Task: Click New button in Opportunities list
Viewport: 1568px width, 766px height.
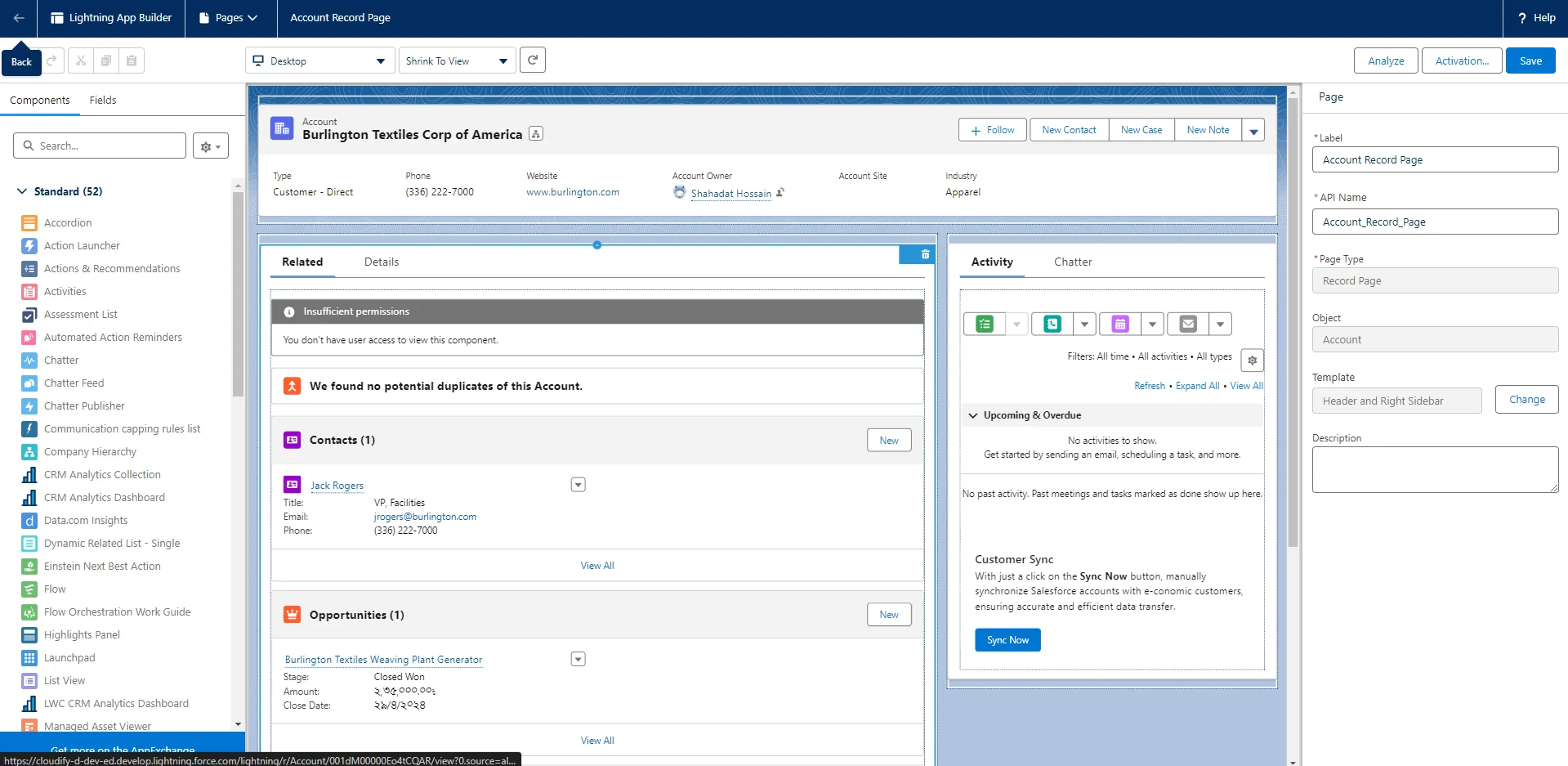Action: (889, 614)
